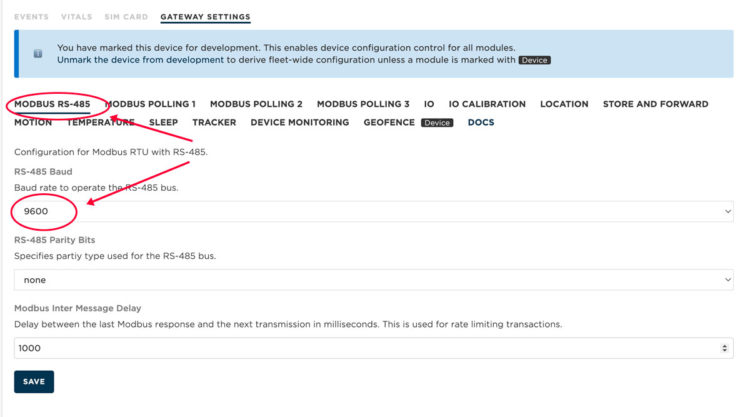This screenshot has height=417, width=750.
Task: Open the Events tab
Action: tap(31, 17)
